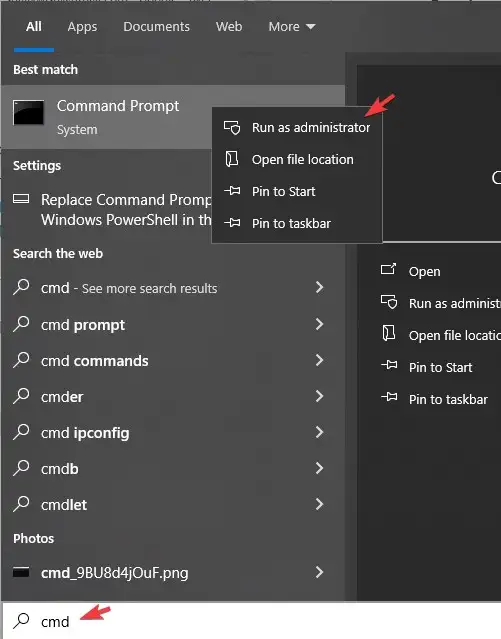Expand the cmd ipconfig suggestion chevron
This screenshot has width=501, height=639.
(x=320, y=432)
